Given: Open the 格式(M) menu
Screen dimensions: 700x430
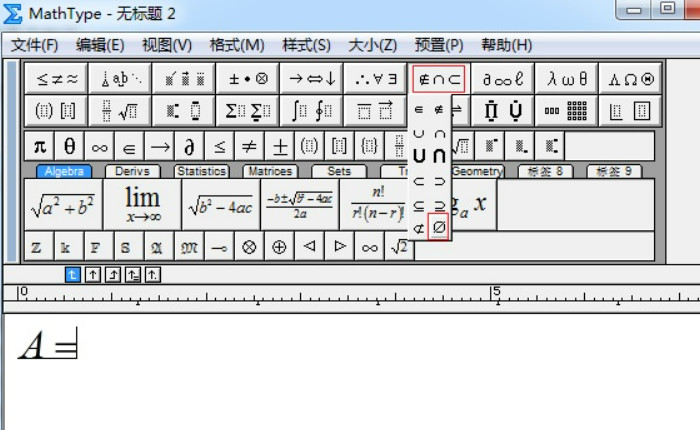Looking at the screenshot, I should [x=237, y=45].
